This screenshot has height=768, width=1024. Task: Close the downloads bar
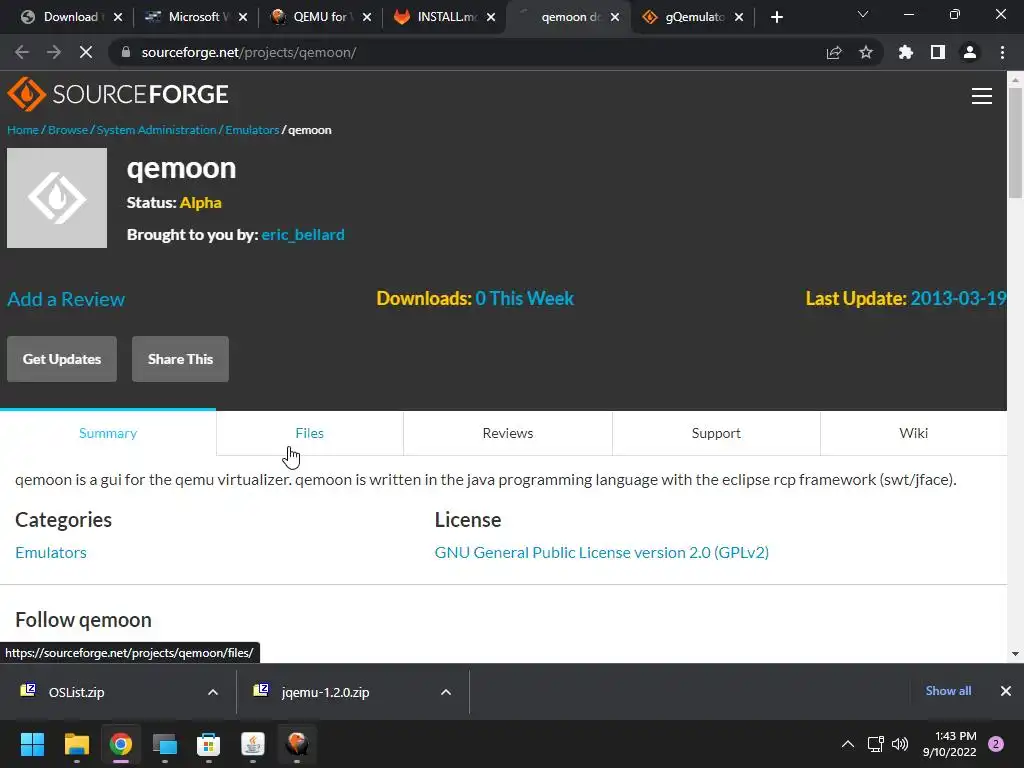coord(1006,691)
